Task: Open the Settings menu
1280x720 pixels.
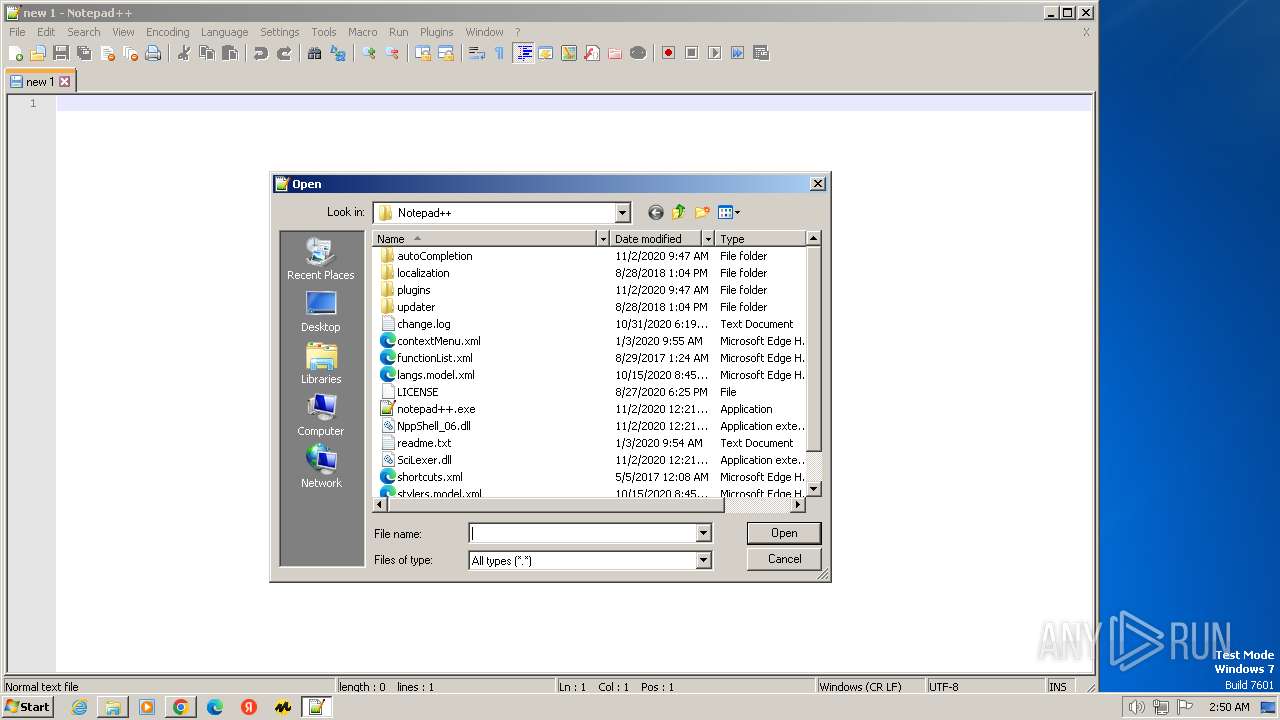Action: 280,32
